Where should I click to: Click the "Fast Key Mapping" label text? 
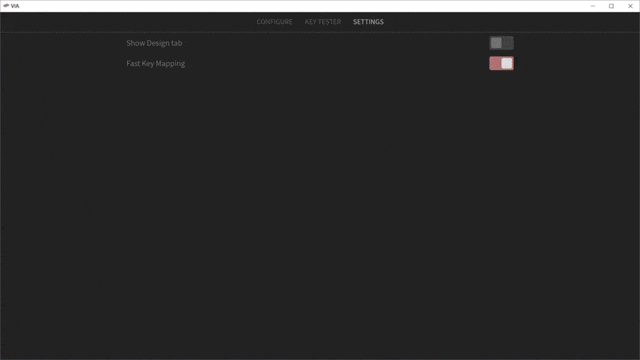click(x=156, y=64)
